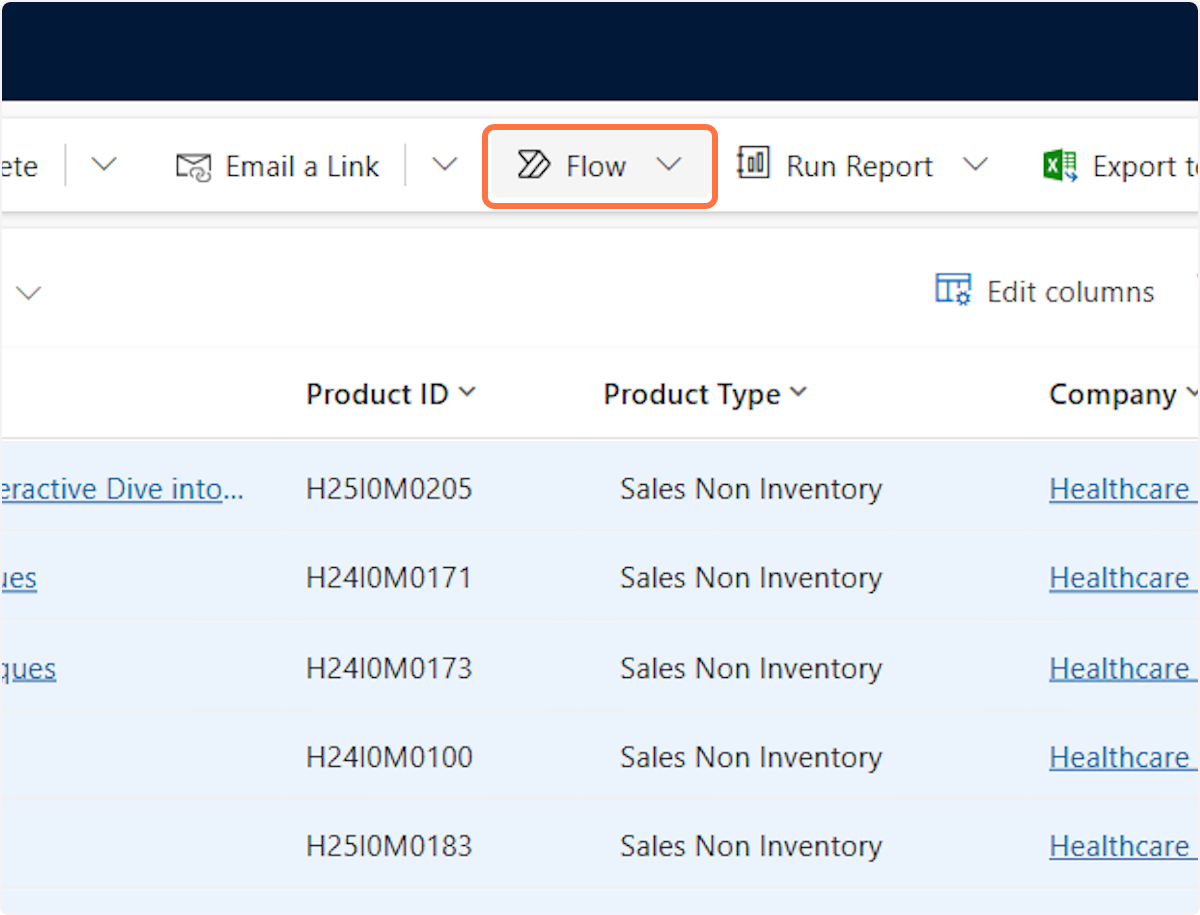Open the chevron next to Email a Link
The height and width of the screenshot is (915, 1200).
click(445, 165)
